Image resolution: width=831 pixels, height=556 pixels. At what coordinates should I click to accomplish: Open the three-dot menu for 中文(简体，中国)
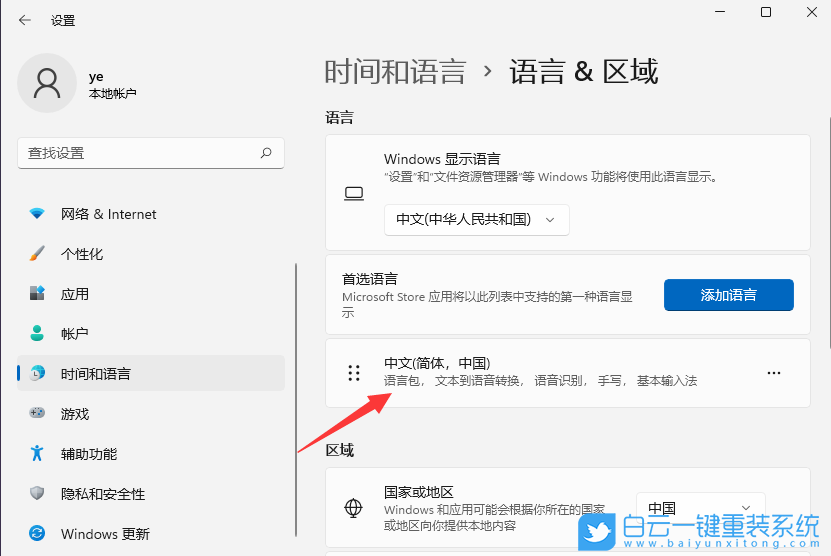click(774, 373)
